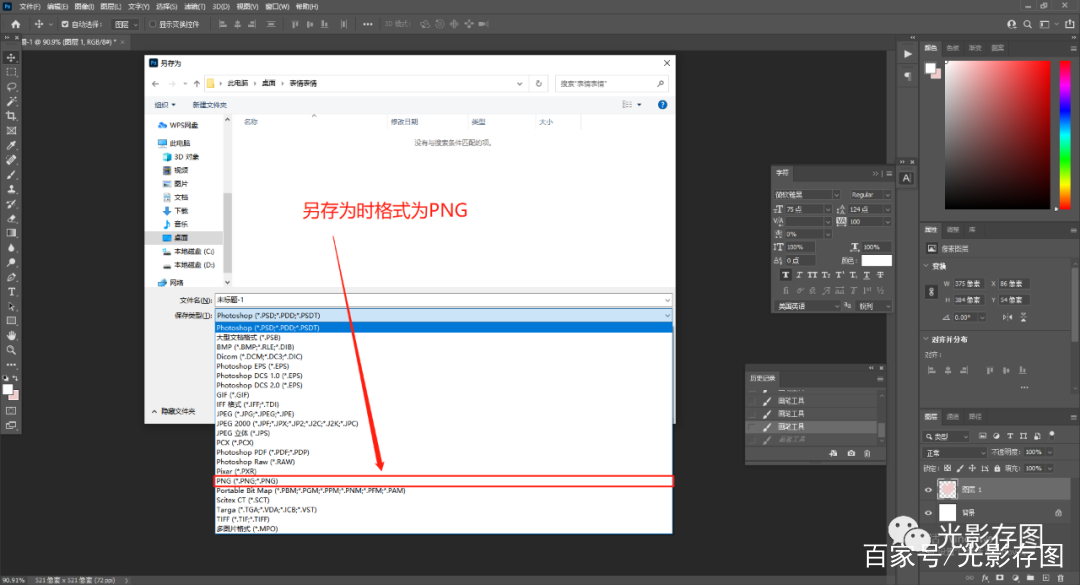The image size is (1080, 585).
Task: Open the file name dropdown arrow
Action: [667, 300]
